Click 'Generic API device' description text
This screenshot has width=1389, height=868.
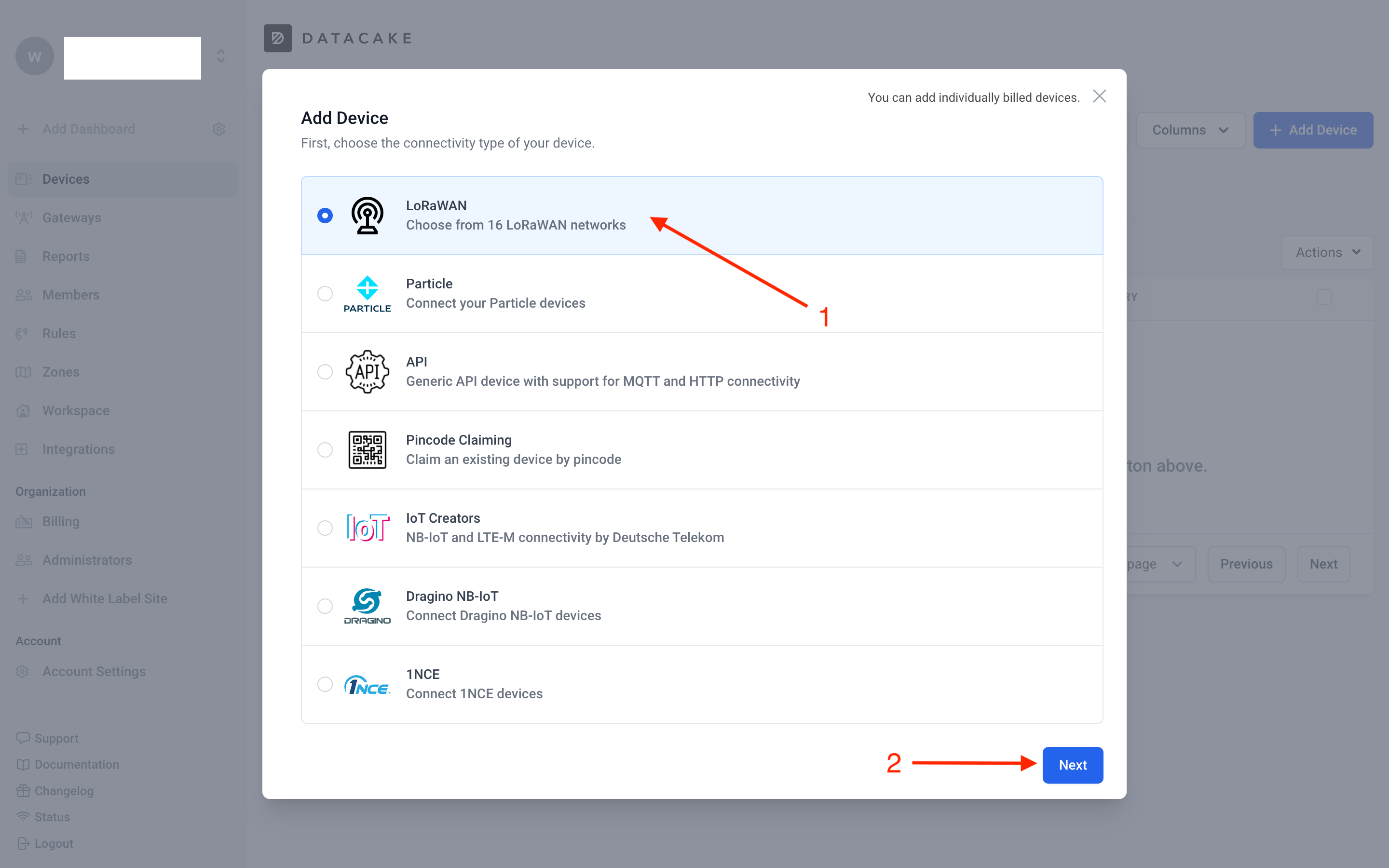tap(603, 381)
